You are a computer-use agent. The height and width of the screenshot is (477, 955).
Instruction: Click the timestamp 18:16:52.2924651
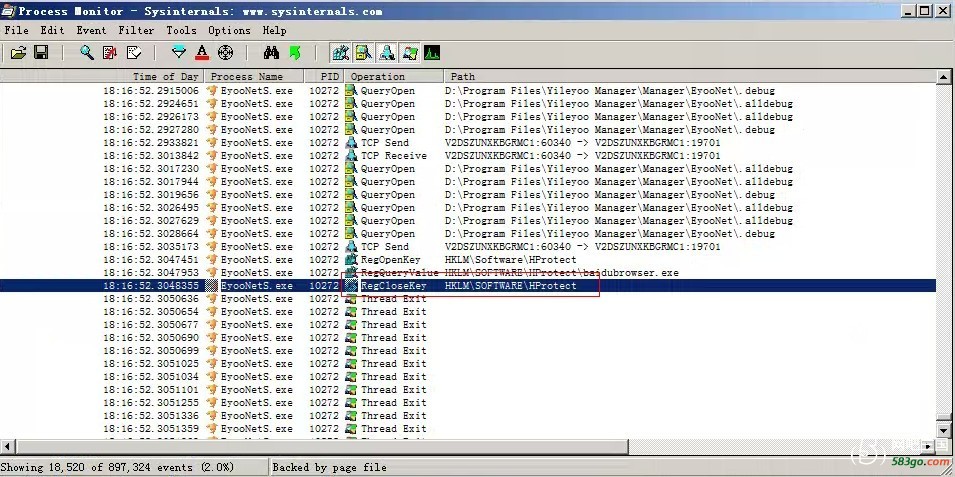click(150, 104)
